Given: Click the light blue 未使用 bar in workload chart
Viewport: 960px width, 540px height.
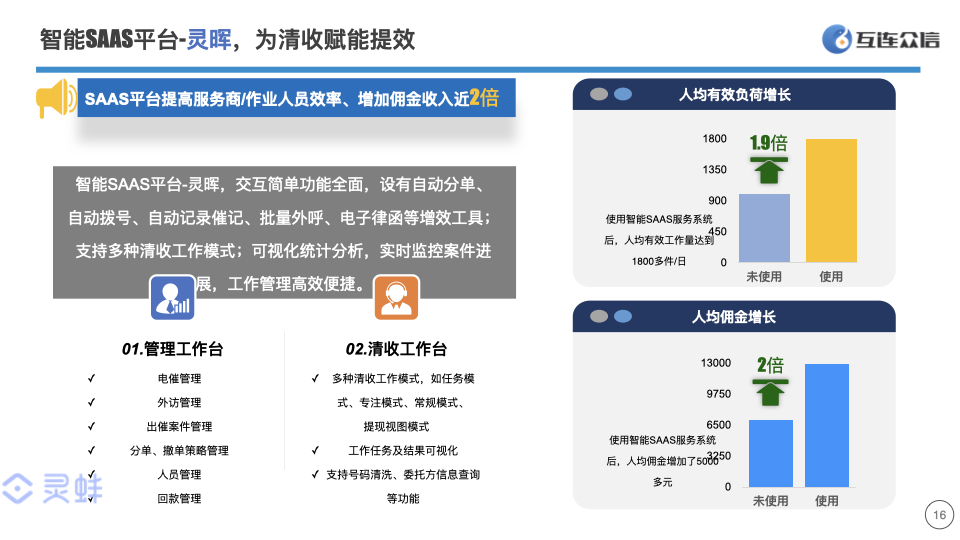Looking at the screenshot, I should pos(764,228).
